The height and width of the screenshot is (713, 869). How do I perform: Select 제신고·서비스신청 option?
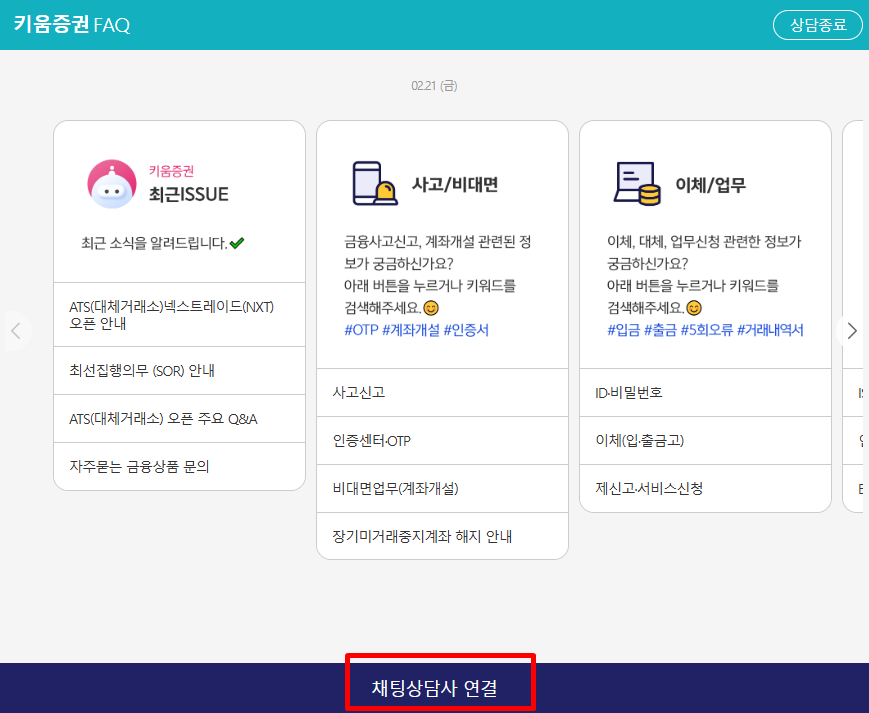(x=706, y=489)
